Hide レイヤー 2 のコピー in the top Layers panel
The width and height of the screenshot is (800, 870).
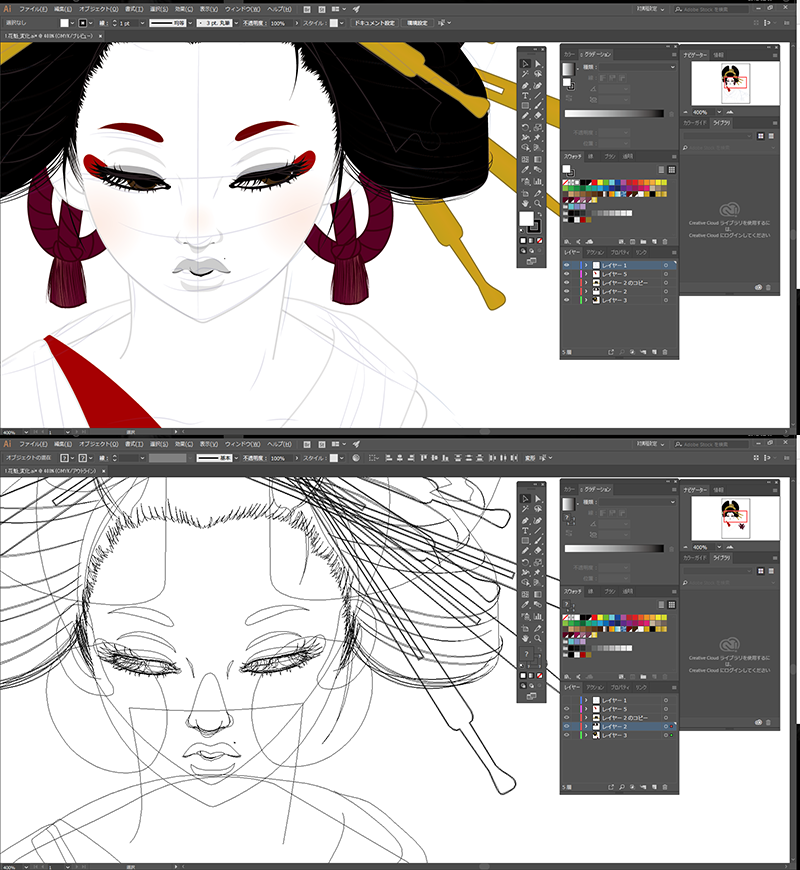point(566,283)
